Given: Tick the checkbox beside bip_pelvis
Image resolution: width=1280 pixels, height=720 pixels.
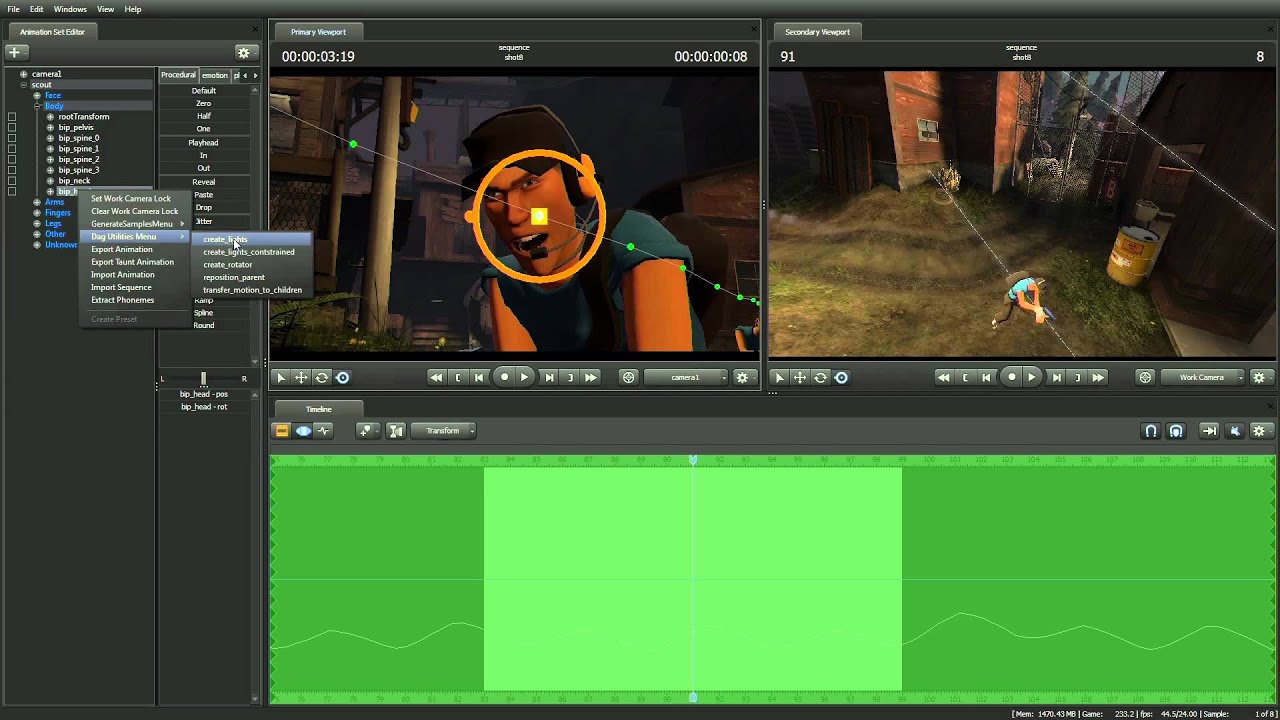Looking at the screenshot, I should point(12,128).
